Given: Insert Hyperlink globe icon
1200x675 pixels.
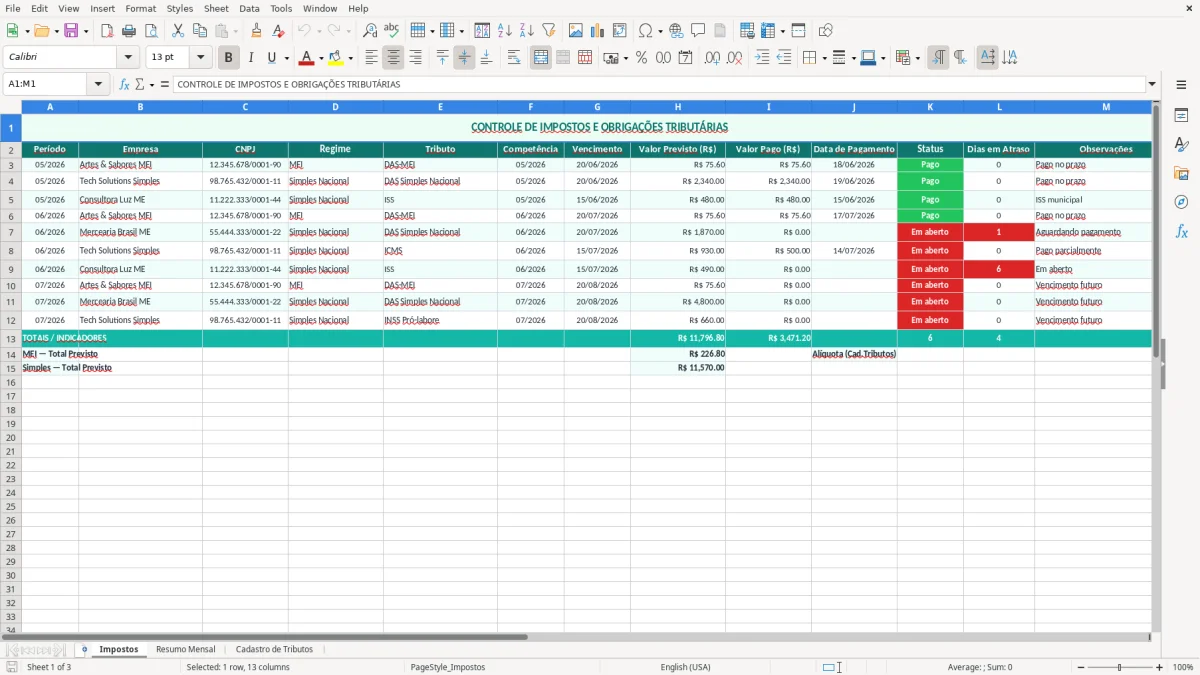Looking at the screenshot, I should (676, 31).
